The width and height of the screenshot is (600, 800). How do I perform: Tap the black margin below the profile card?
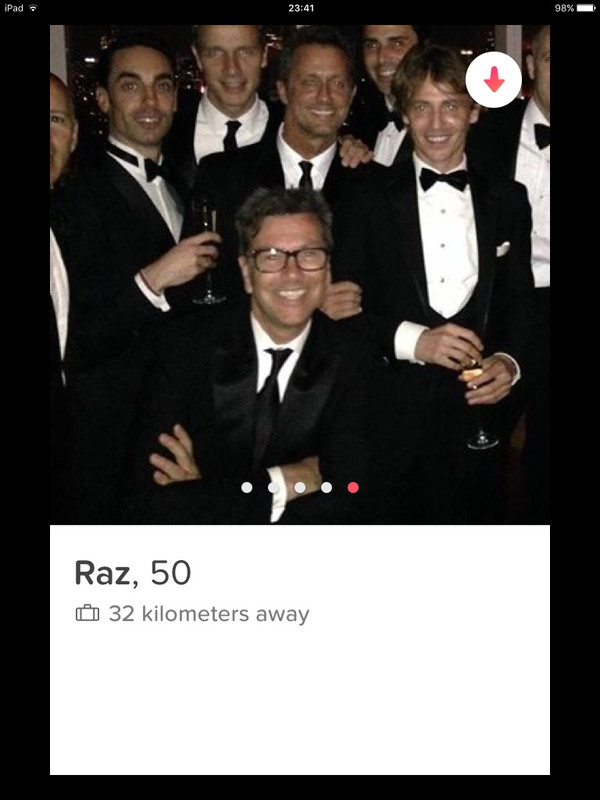tap(300, 787)
